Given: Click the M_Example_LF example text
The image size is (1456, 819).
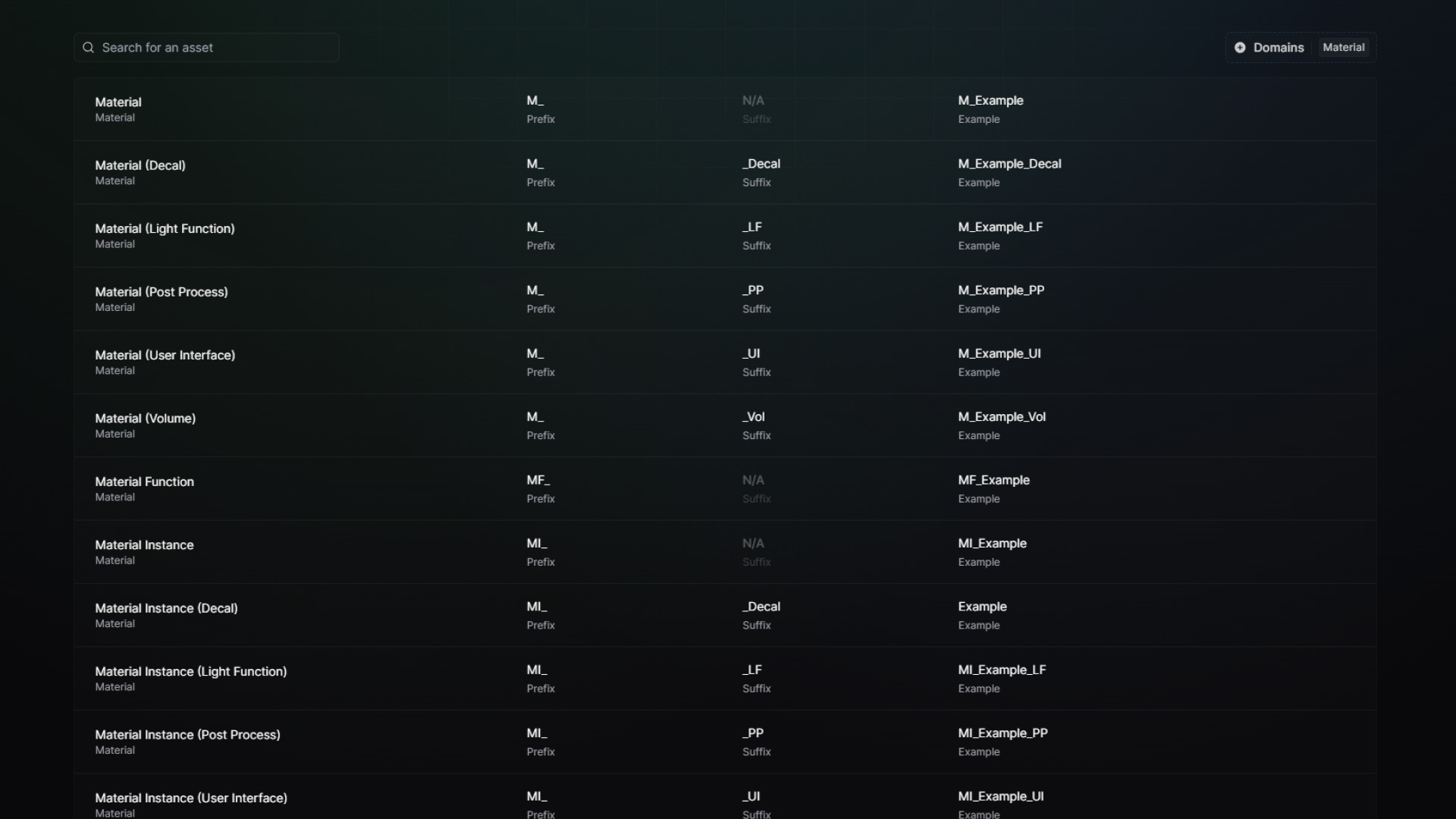Looking at the screenshot, I should [1000, 227].
